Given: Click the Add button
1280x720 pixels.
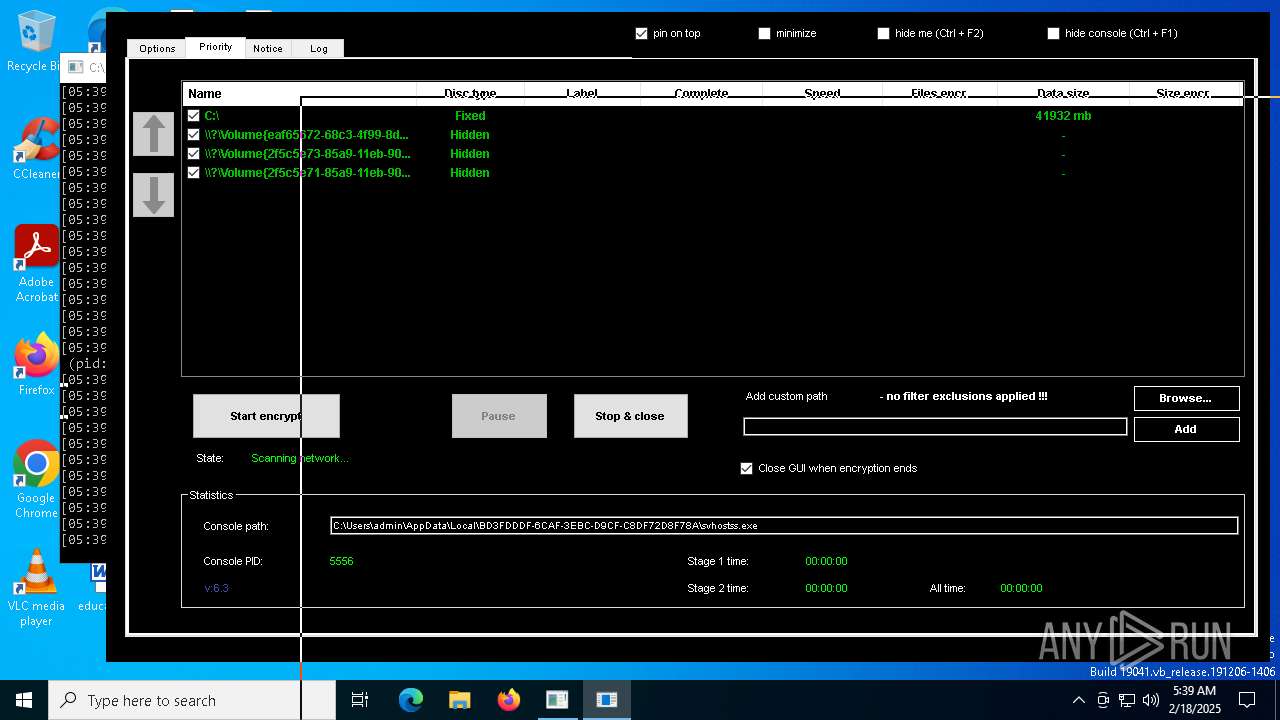Looking at the screenshot, I should click(x=1186, y=429).
